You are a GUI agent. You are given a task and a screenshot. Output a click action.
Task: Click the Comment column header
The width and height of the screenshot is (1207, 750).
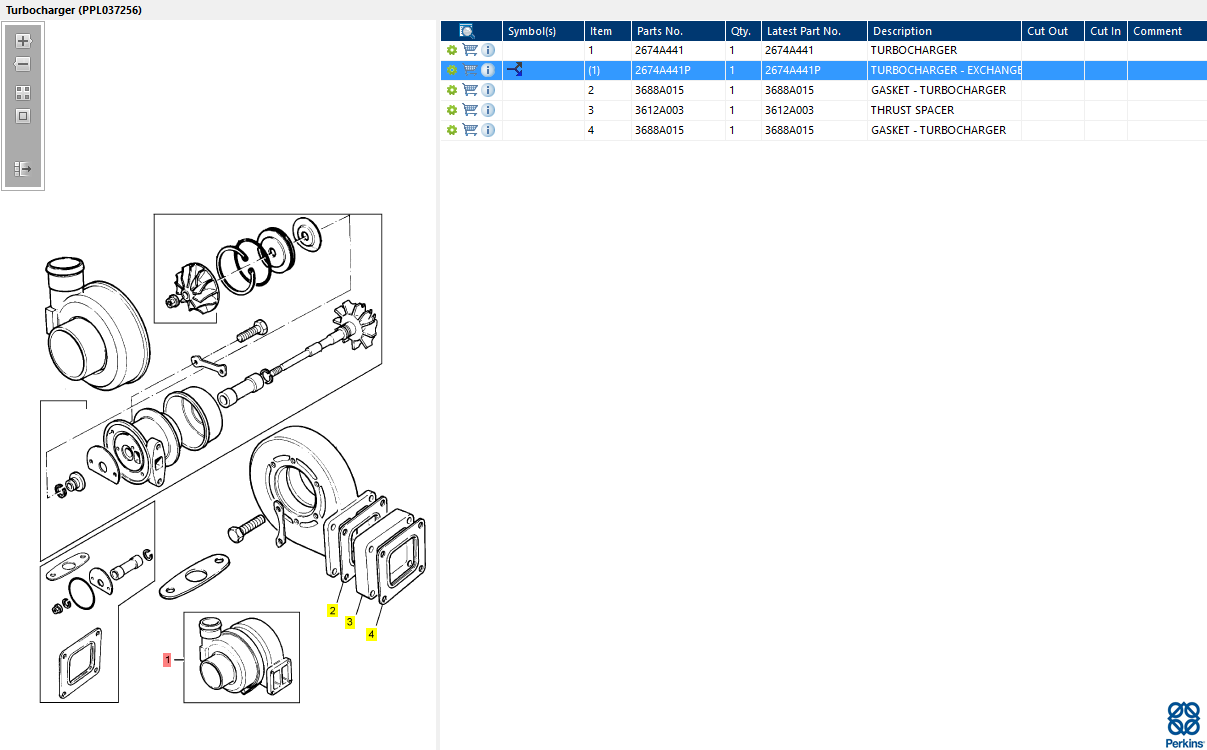pyautogui.click(x=1167, y=31)
